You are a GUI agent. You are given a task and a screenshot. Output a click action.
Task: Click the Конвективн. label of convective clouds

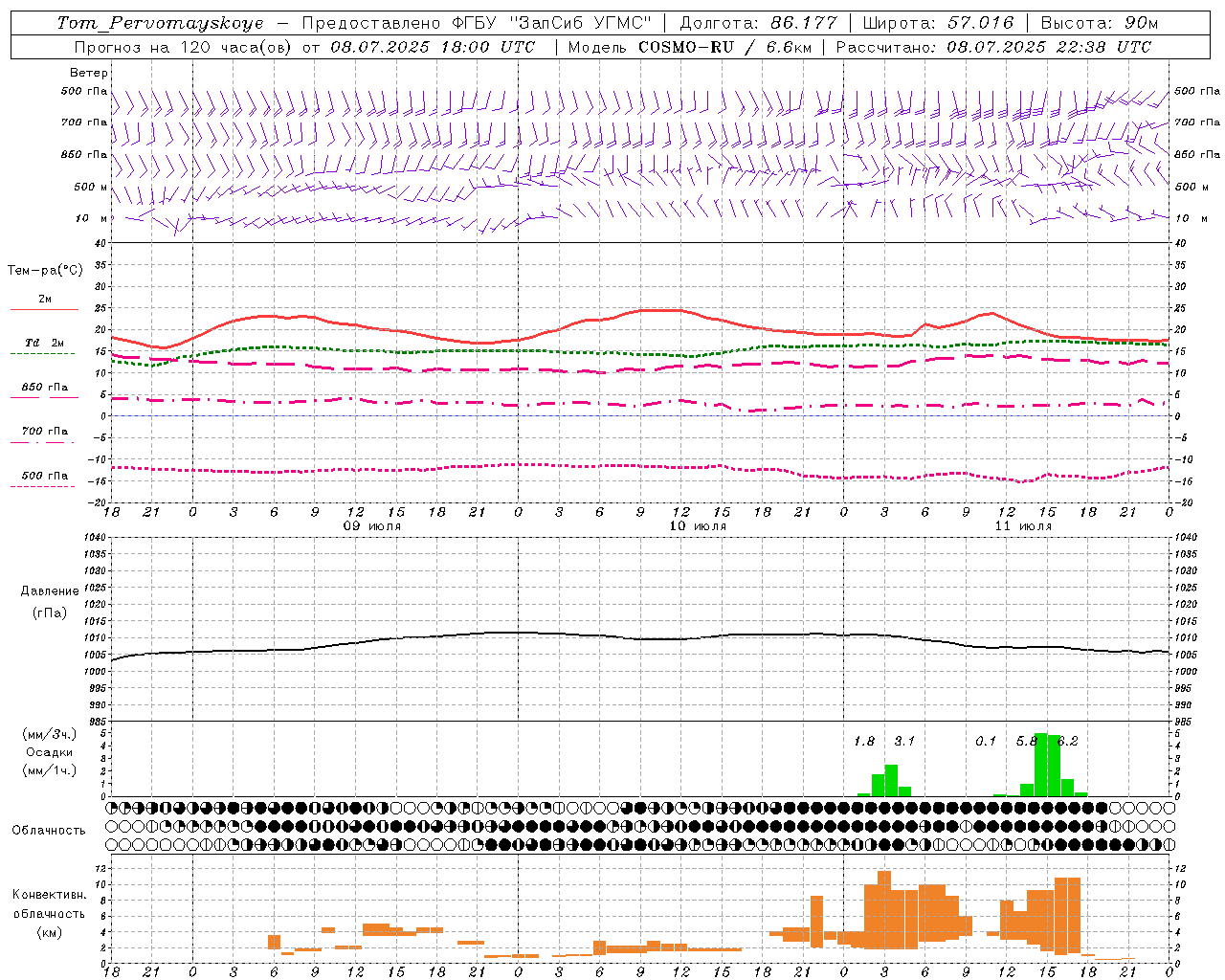coord(49,895)
